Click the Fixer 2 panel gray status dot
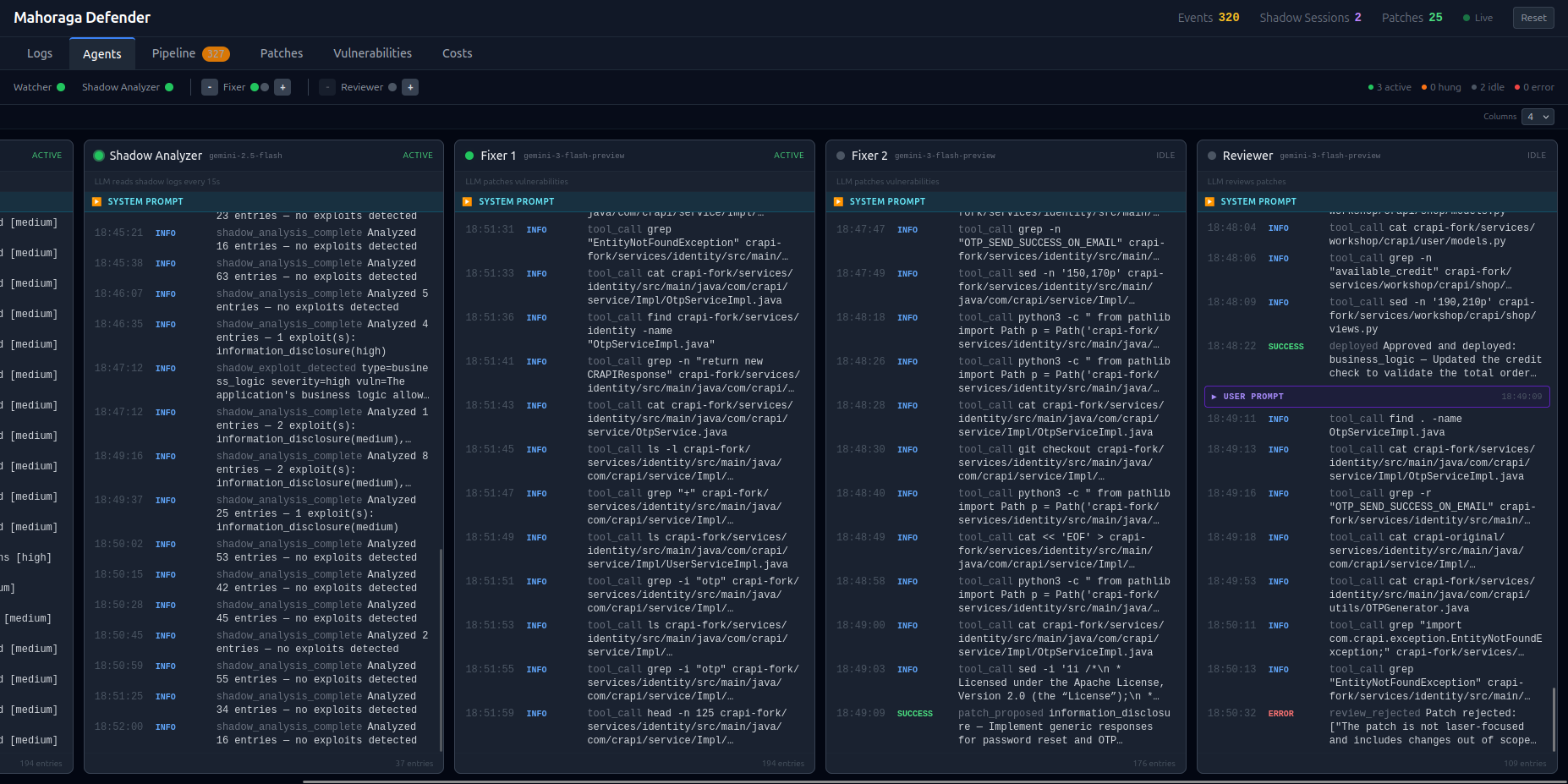The image size is (1568, 784). (841, 156)
